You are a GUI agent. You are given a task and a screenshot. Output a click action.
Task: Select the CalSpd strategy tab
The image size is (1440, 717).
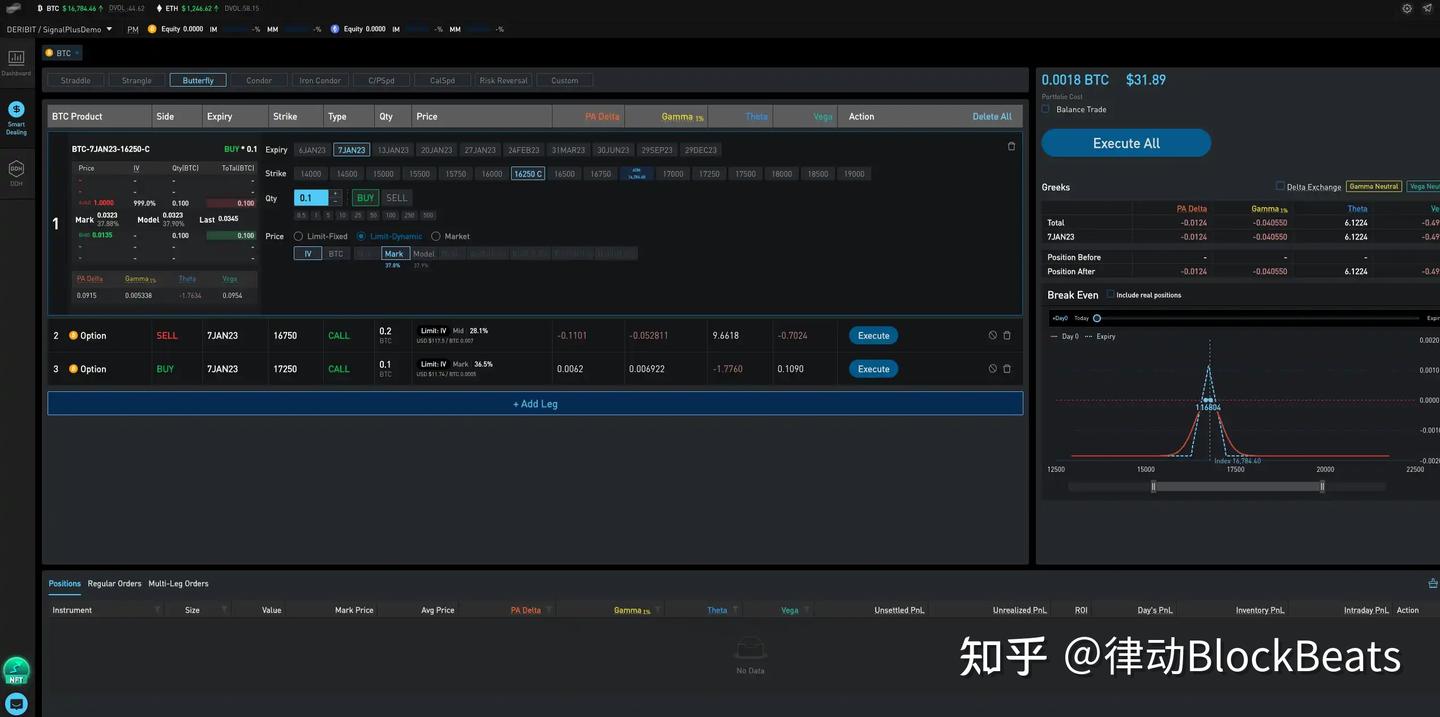pyautogui.click(x=442, y=80)
